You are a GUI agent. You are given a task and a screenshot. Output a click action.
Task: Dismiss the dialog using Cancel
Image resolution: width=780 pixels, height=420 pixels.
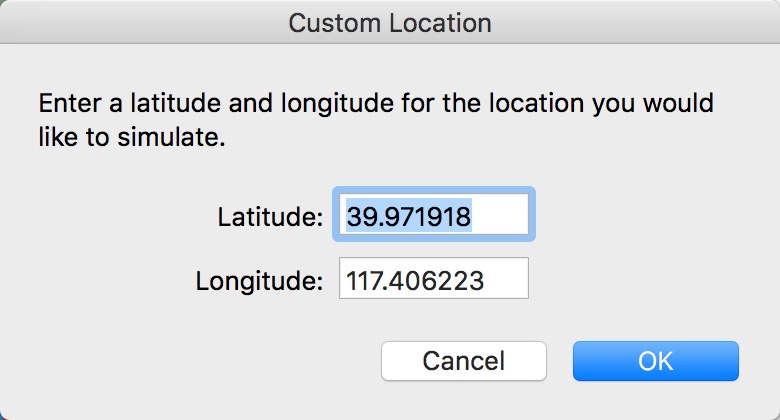click(x=463, y=361)
